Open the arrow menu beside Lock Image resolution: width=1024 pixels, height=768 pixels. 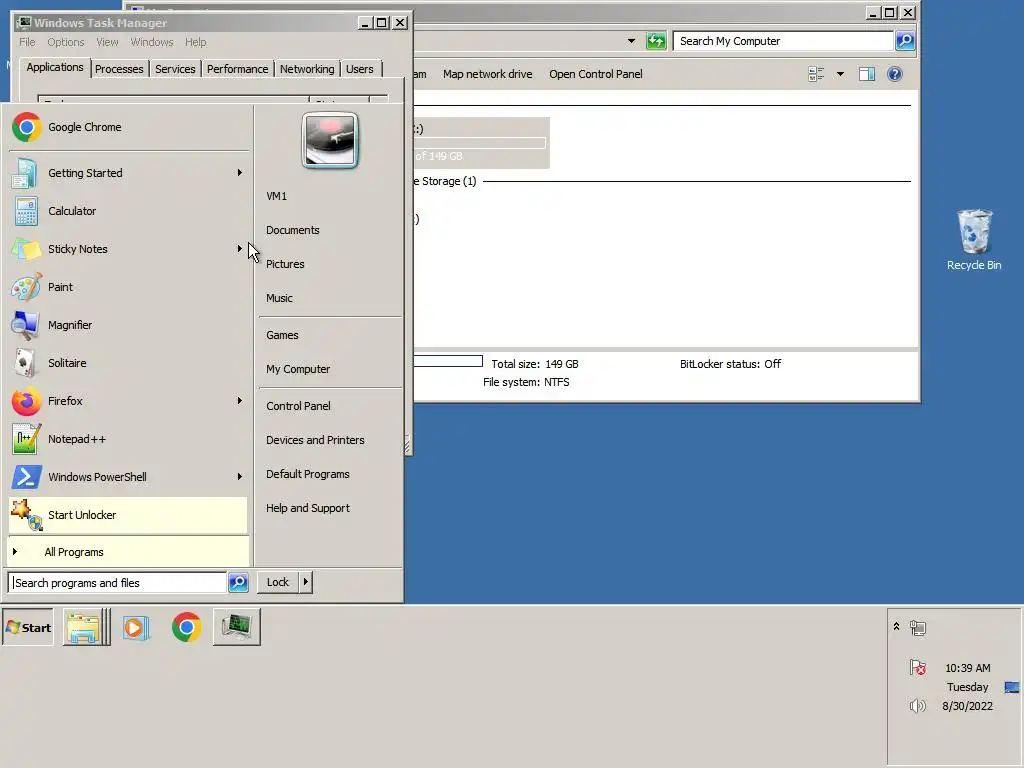click(x=306, y=582)
